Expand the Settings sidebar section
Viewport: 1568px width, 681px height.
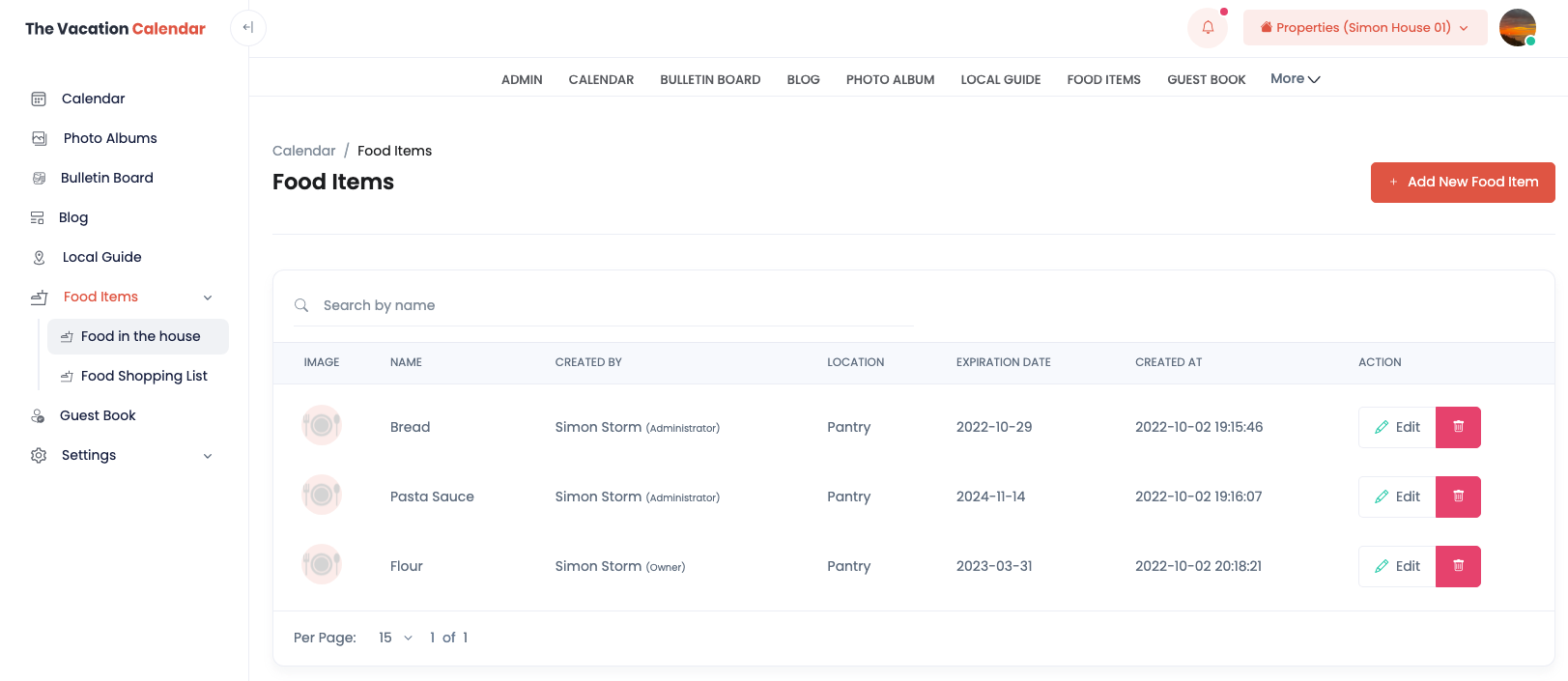point(207,456)
